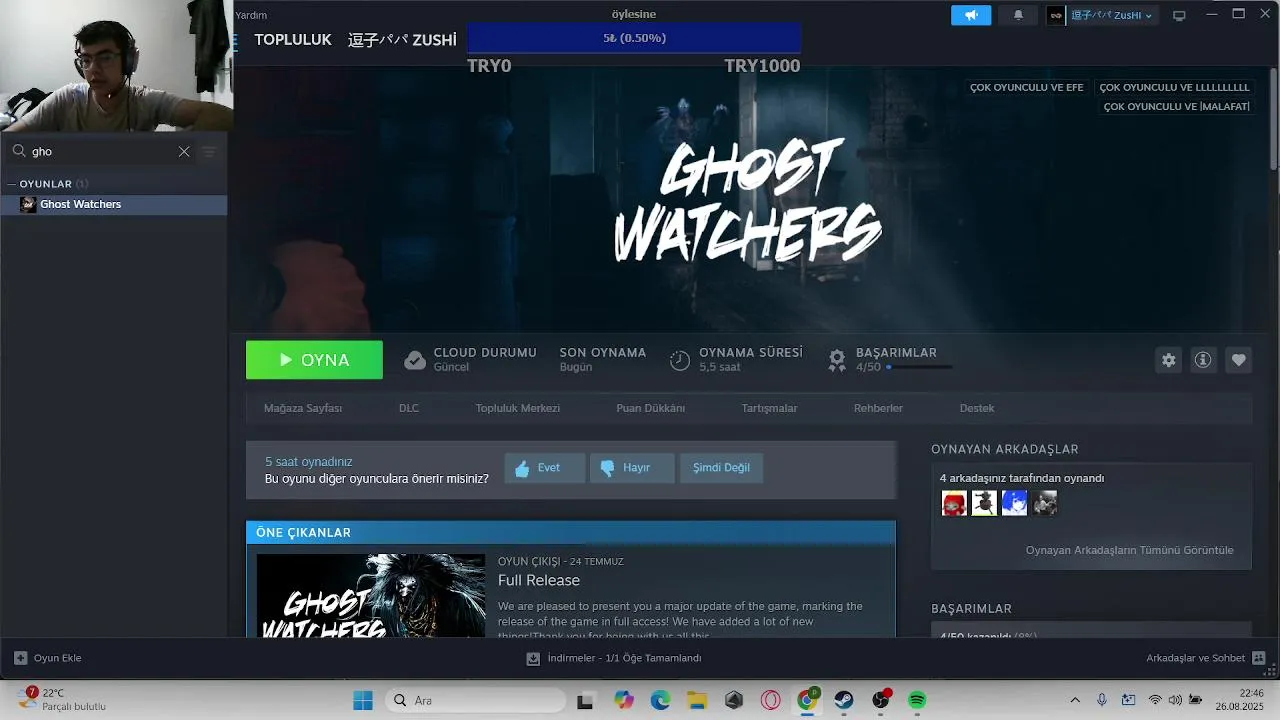Launch Copilot from taskbar
This screenshot has height=720, width=1280.
[624, 700]
